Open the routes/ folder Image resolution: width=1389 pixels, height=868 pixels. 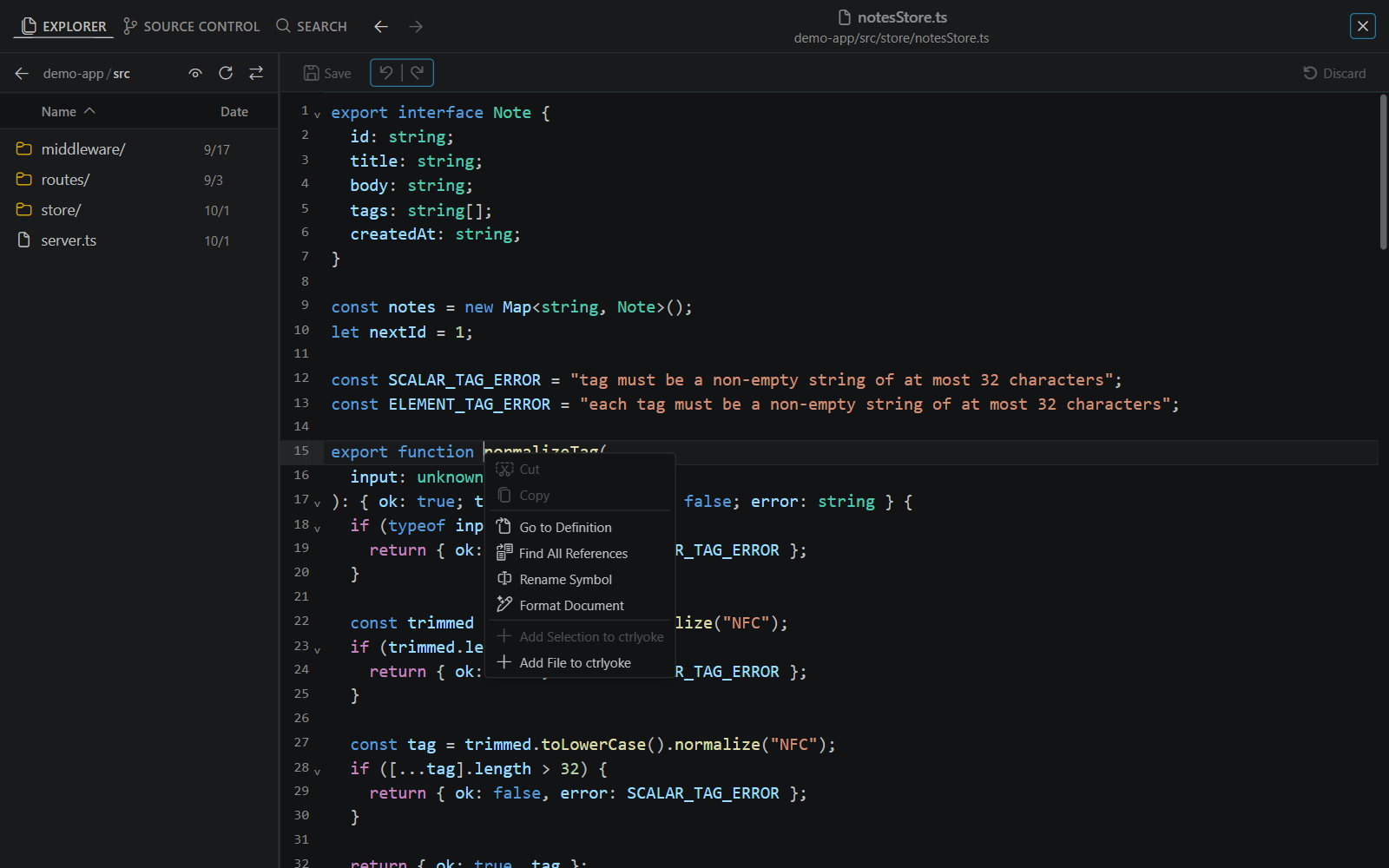pos(139,180)
